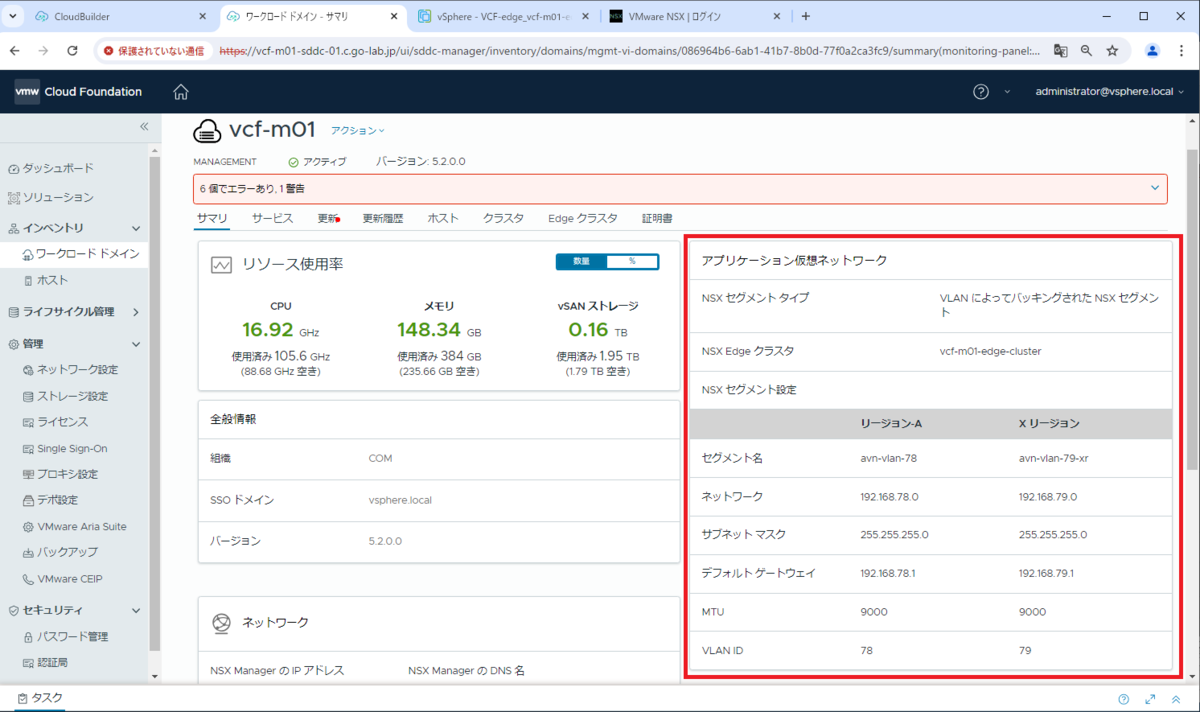Switch to the サマリ tab
1200x712 pixels.
click(x=212, y=218)
